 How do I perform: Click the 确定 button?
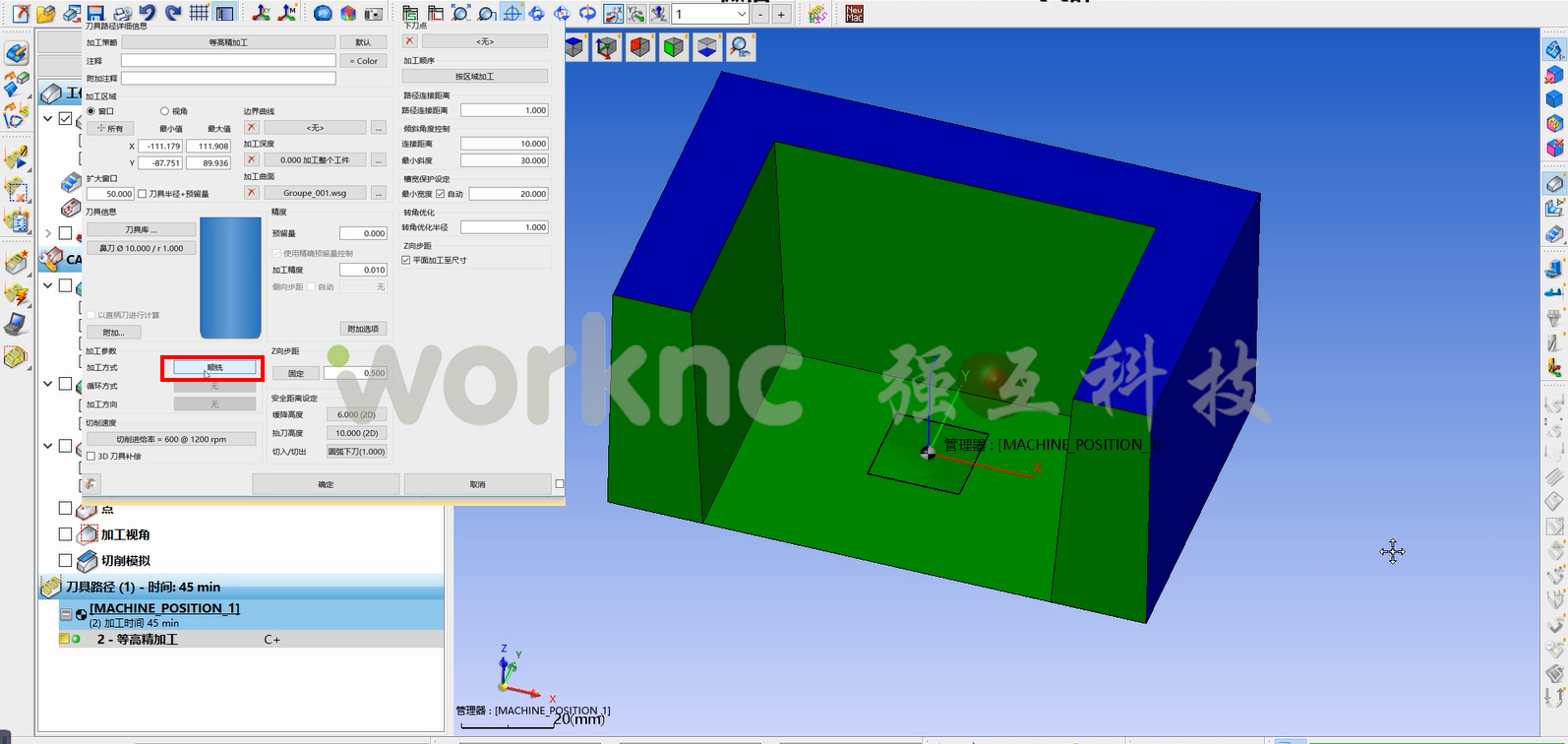tap(326, 484)
